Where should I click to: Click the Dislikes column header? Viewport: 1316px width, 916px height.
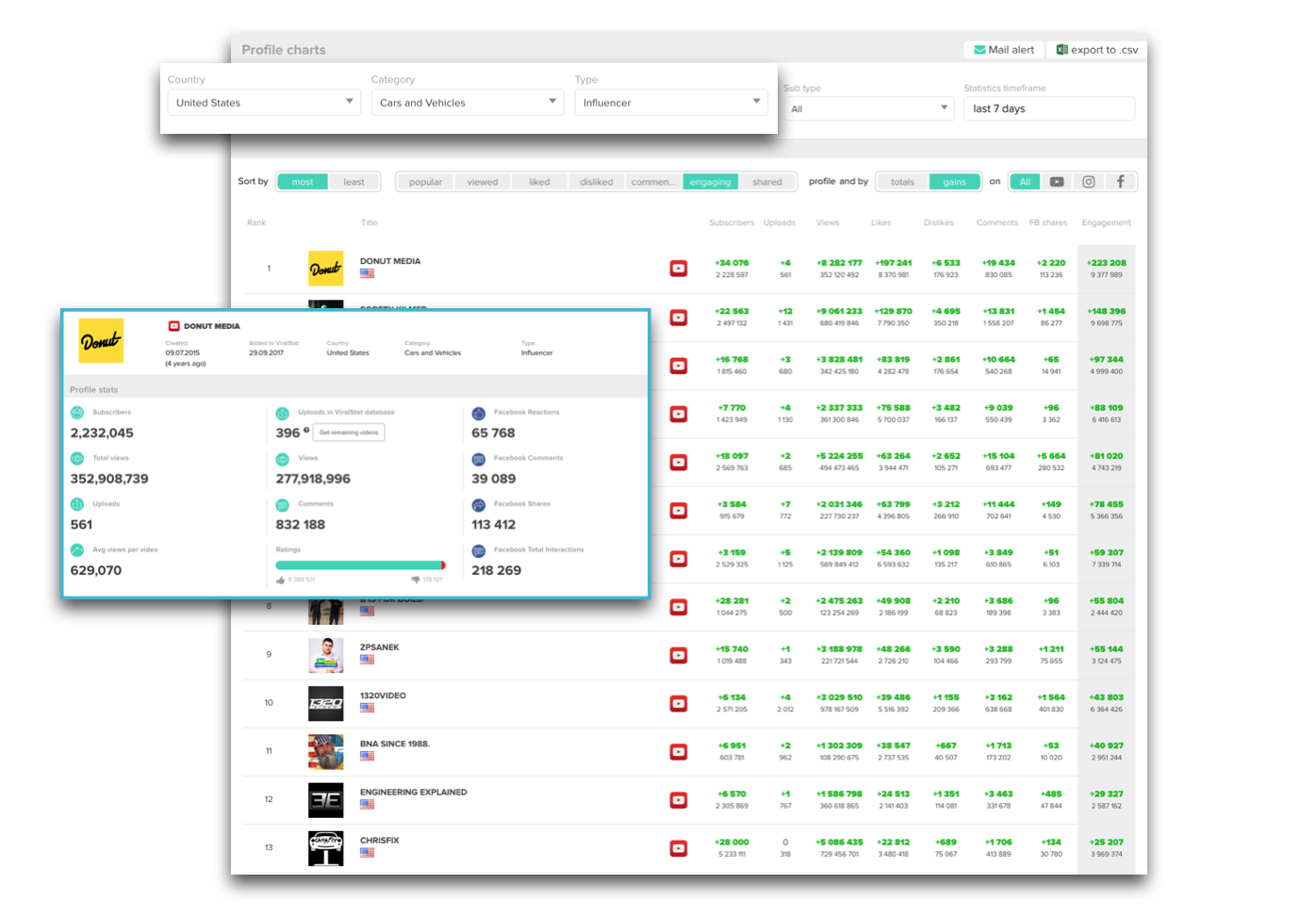point(939,223)
